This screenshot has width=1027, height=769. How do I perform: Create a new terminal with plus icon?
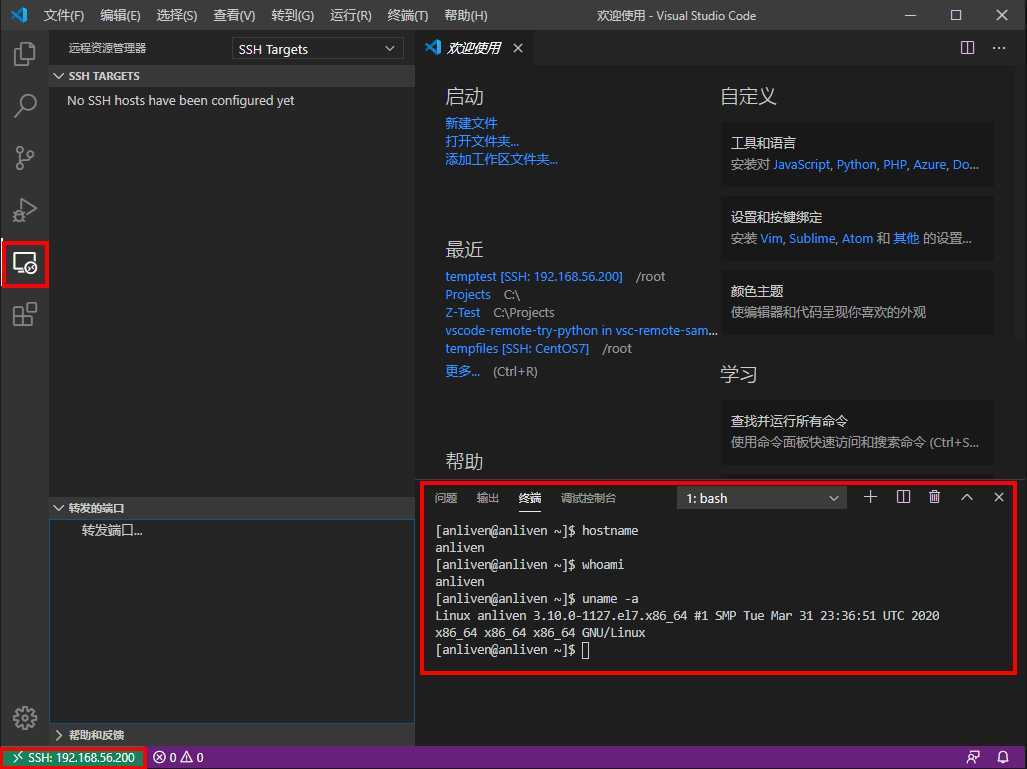[x=870, y=497]
